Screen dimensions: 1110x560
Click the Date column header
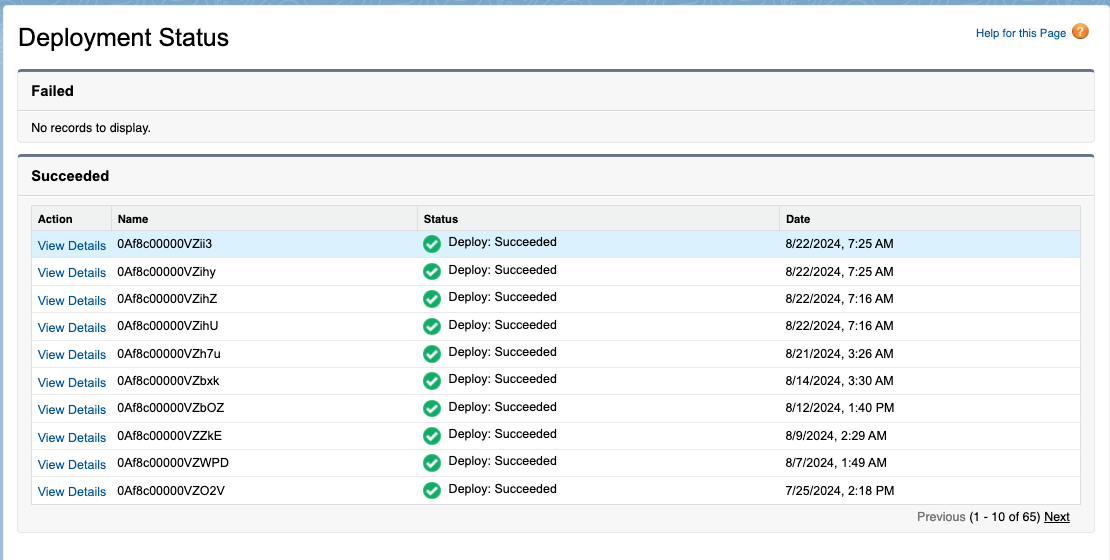(798, 219)
